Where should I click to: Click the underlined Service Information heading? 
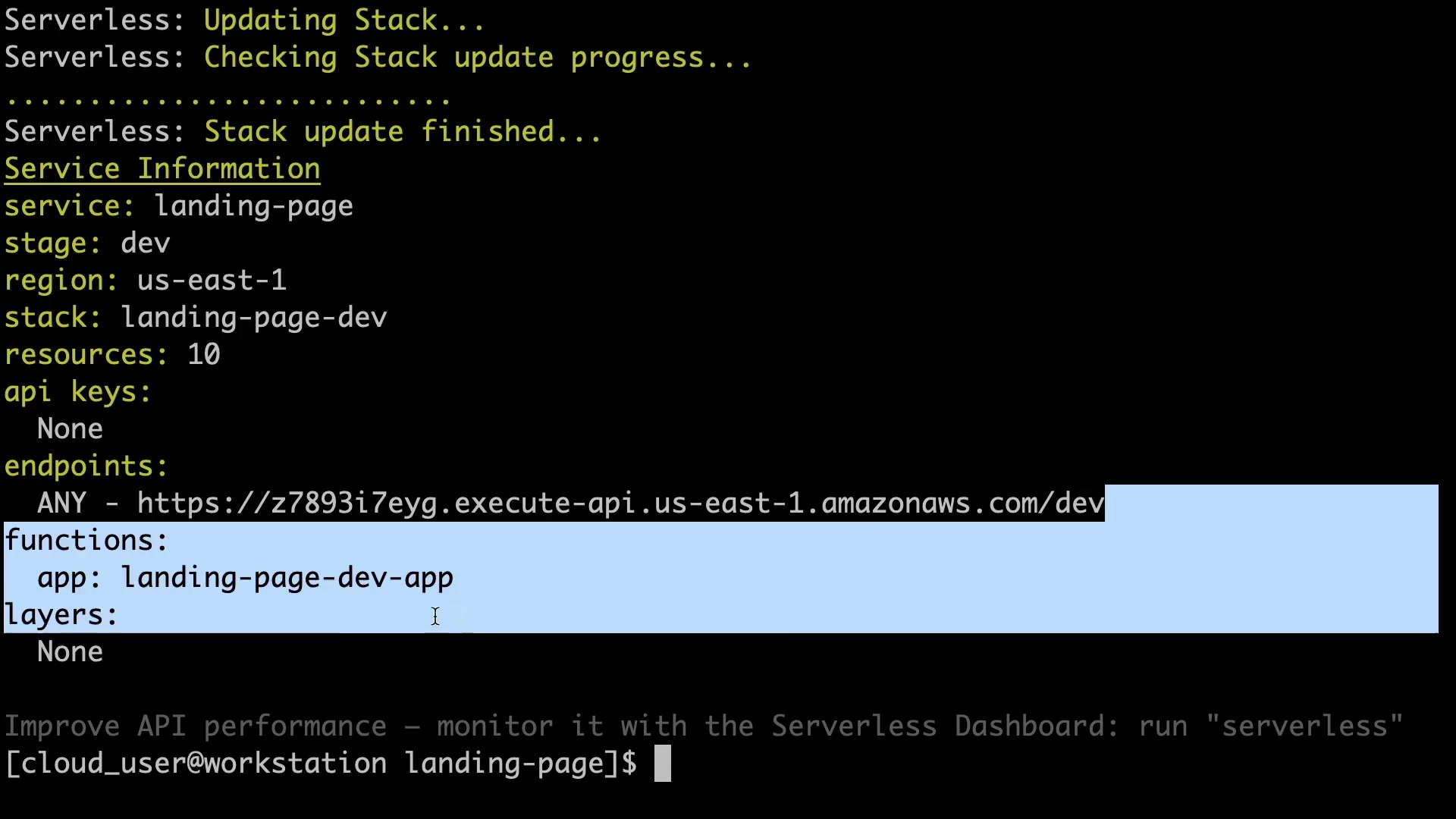(x=162, y=168)
